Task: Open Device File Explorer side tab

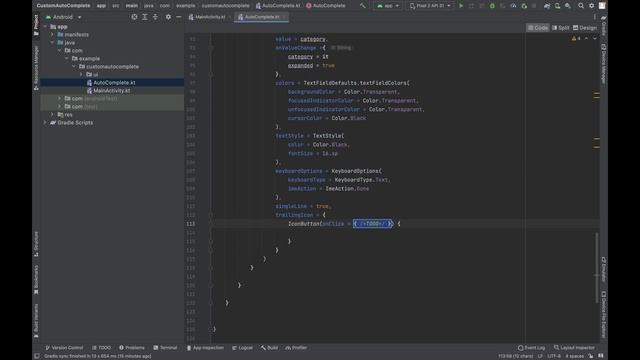Action: [x=604, y=314]
